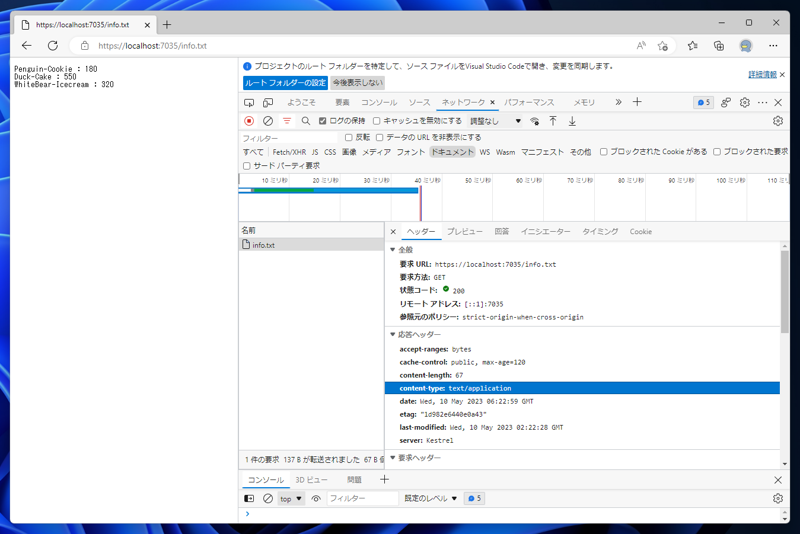The width and height of the screenshot is (800, 534).
Task: Open a new browser tab with plus
Action: [167, 24]
